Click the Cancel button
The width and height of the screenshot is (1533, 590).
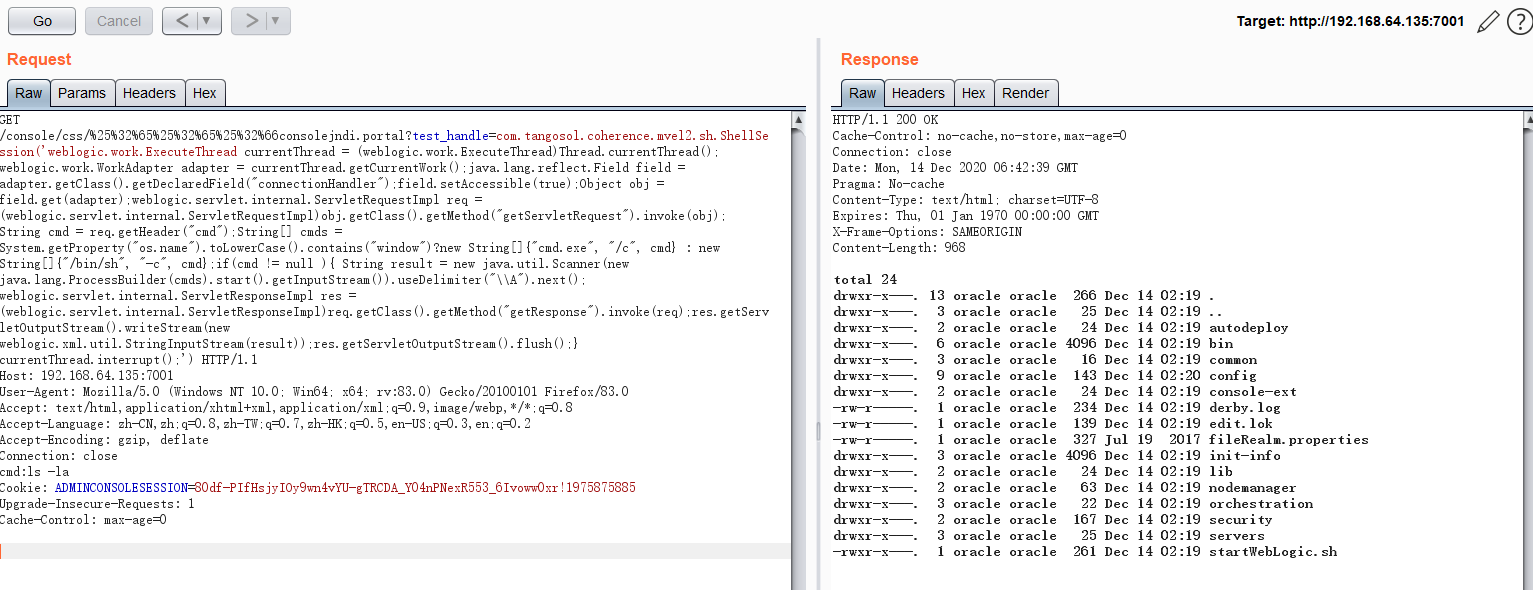119,21
